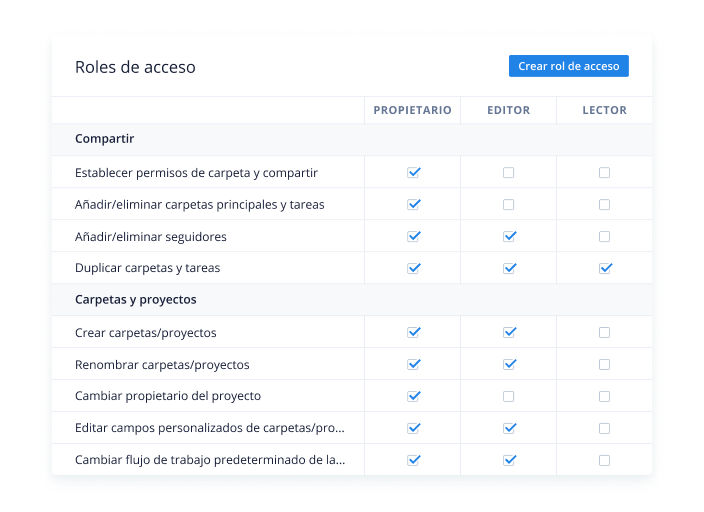Viewport: 704px width, 512px height.
Task: Uncheck Editor for Añadir/eliminar seguidores
Action: tap(509, 236)
